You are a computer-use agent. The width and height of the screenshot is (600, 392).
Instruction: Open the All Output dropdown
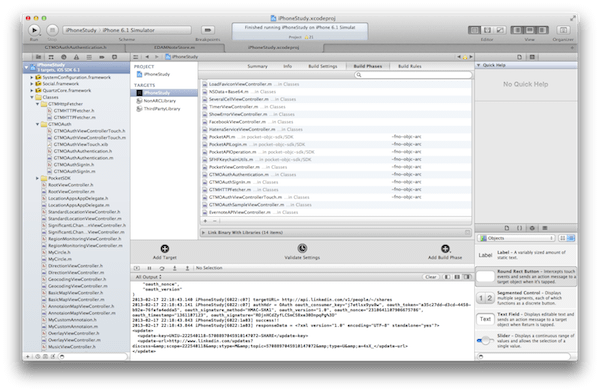pyautogui.click(x=148, y=277)
